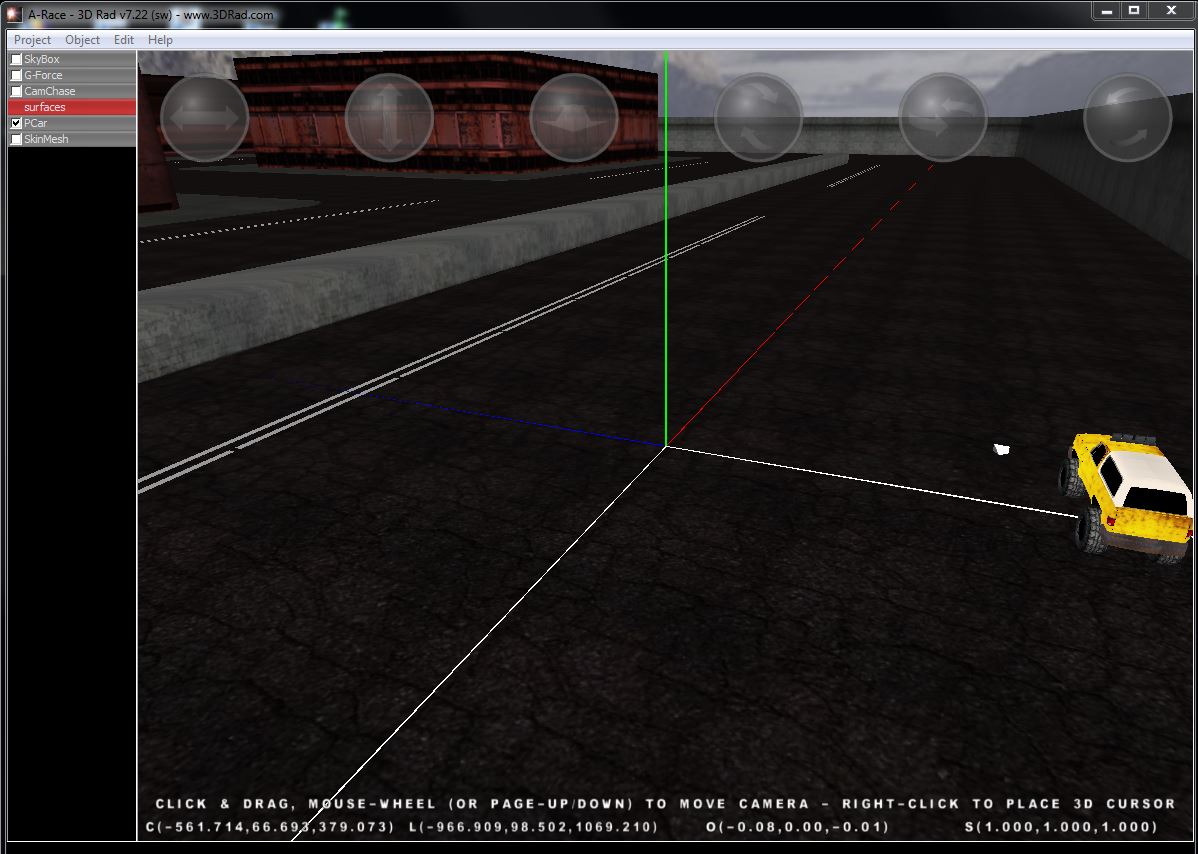Uncheck the PCar checkbox
Image resolution: width=1198 pixels, height=854 pixels.
point(16,123)
